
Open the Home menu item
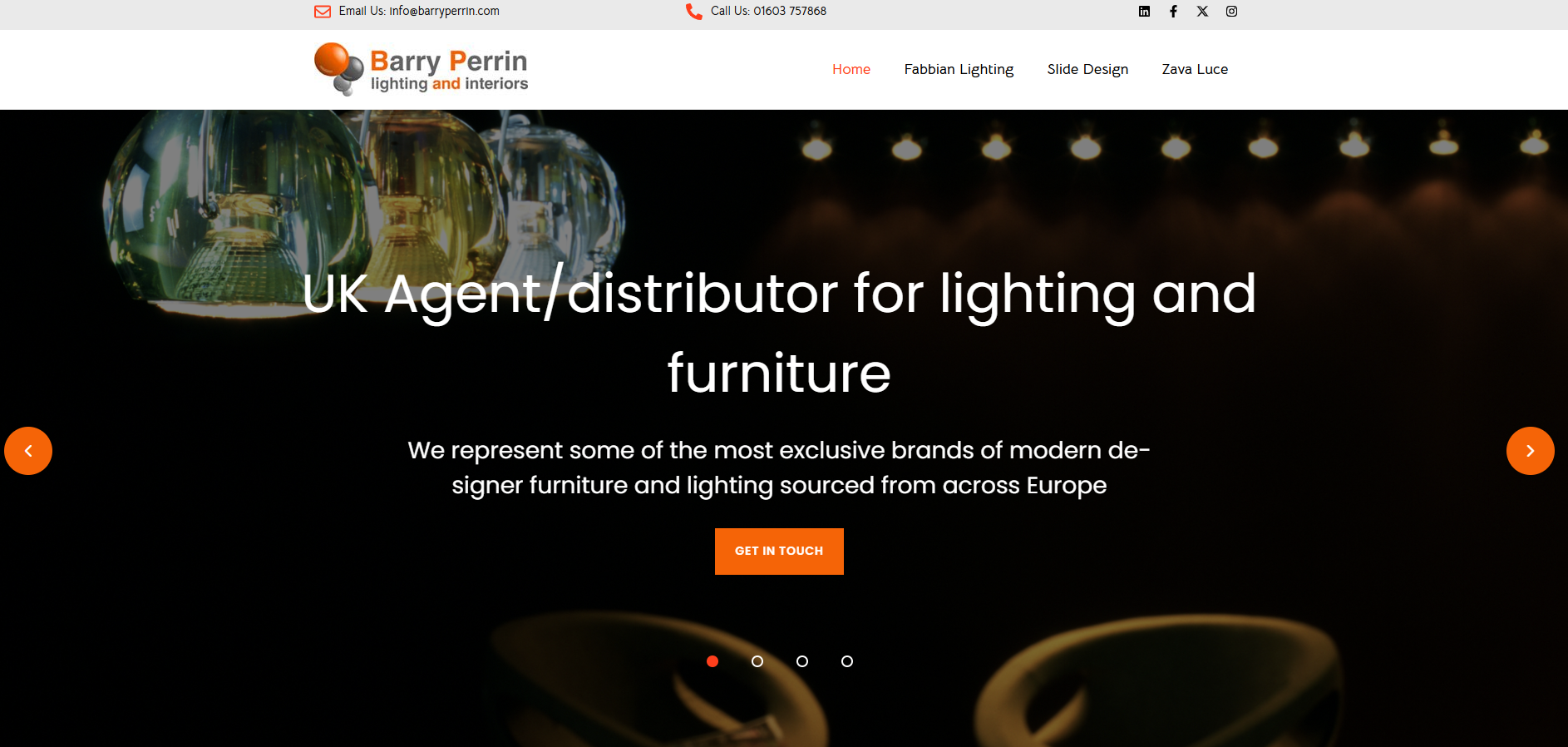851,70
